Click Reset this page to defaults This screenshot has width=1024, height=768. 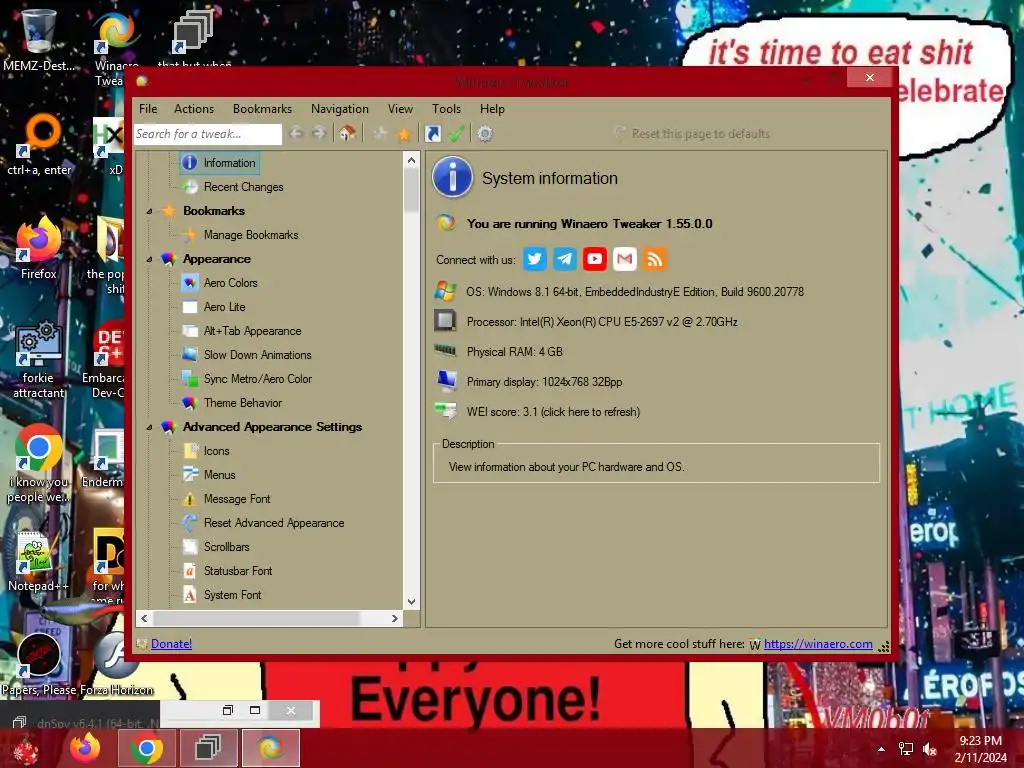692,134
